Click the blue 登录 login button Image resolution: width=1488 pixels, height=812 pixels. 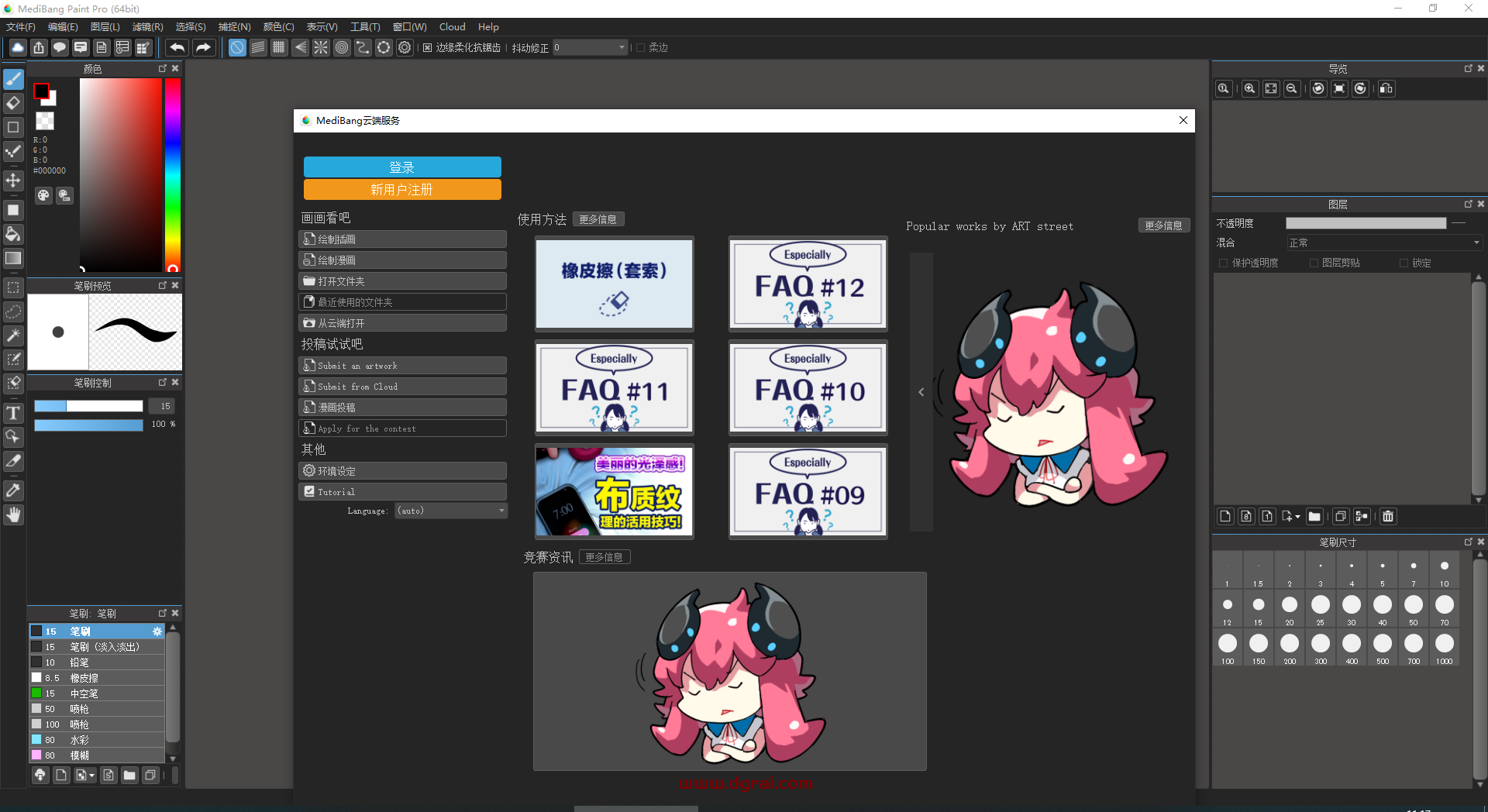coord(402,167)
